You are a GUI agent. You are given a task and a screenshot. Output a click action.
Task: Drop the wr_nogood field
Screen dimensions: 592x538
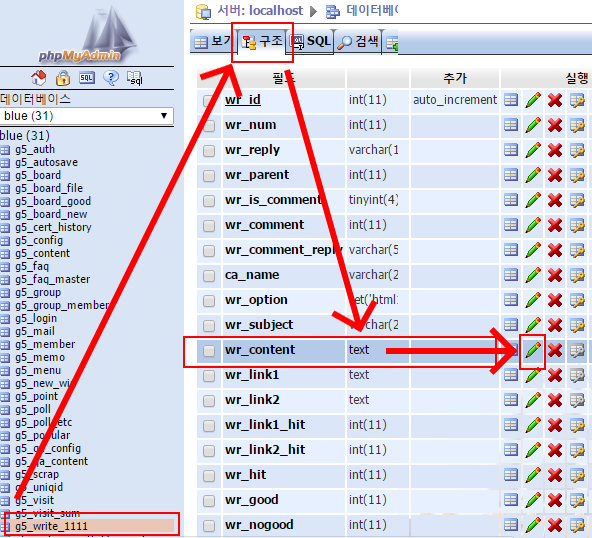coord(555,525)
